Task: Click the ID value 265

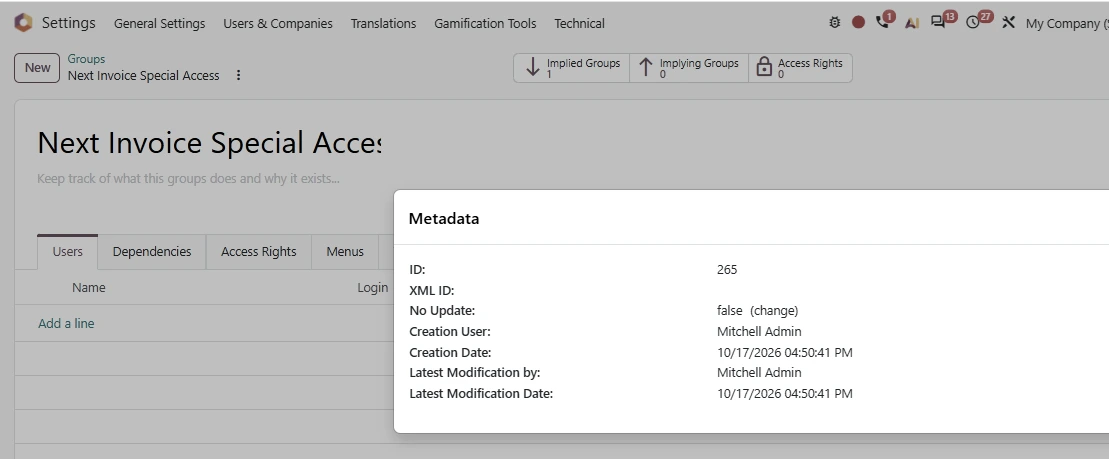Action: pyautogui.click(x=727, y=269)
